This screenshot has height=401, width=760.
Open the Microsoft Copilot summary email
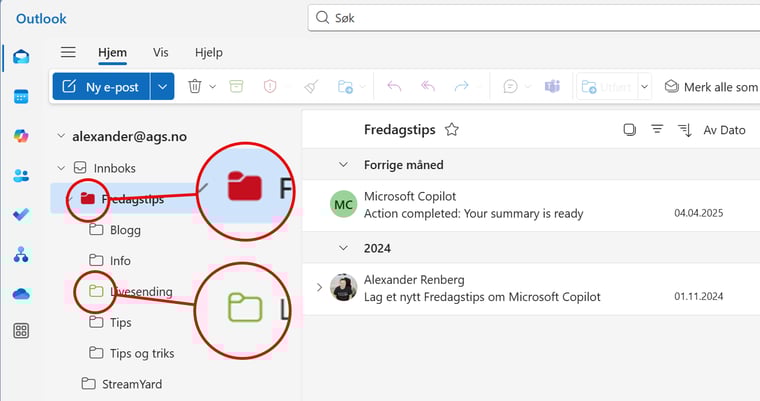pyautogui.click(x=531, y=205)
